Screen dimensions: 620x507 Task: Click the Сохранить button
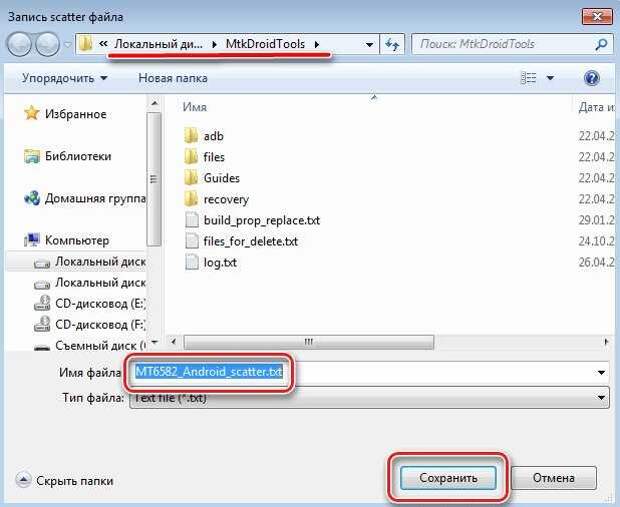[x=447, y=478]
